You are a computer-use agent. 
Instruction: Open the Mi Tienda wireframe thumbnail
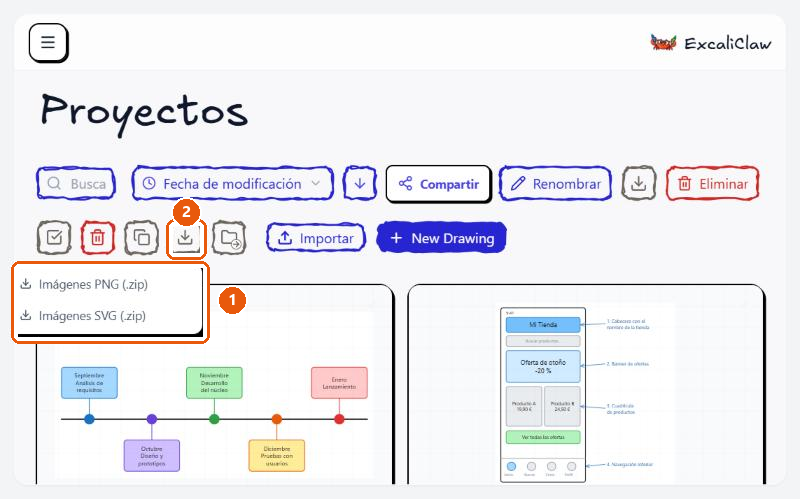click(x=587, y=385)
